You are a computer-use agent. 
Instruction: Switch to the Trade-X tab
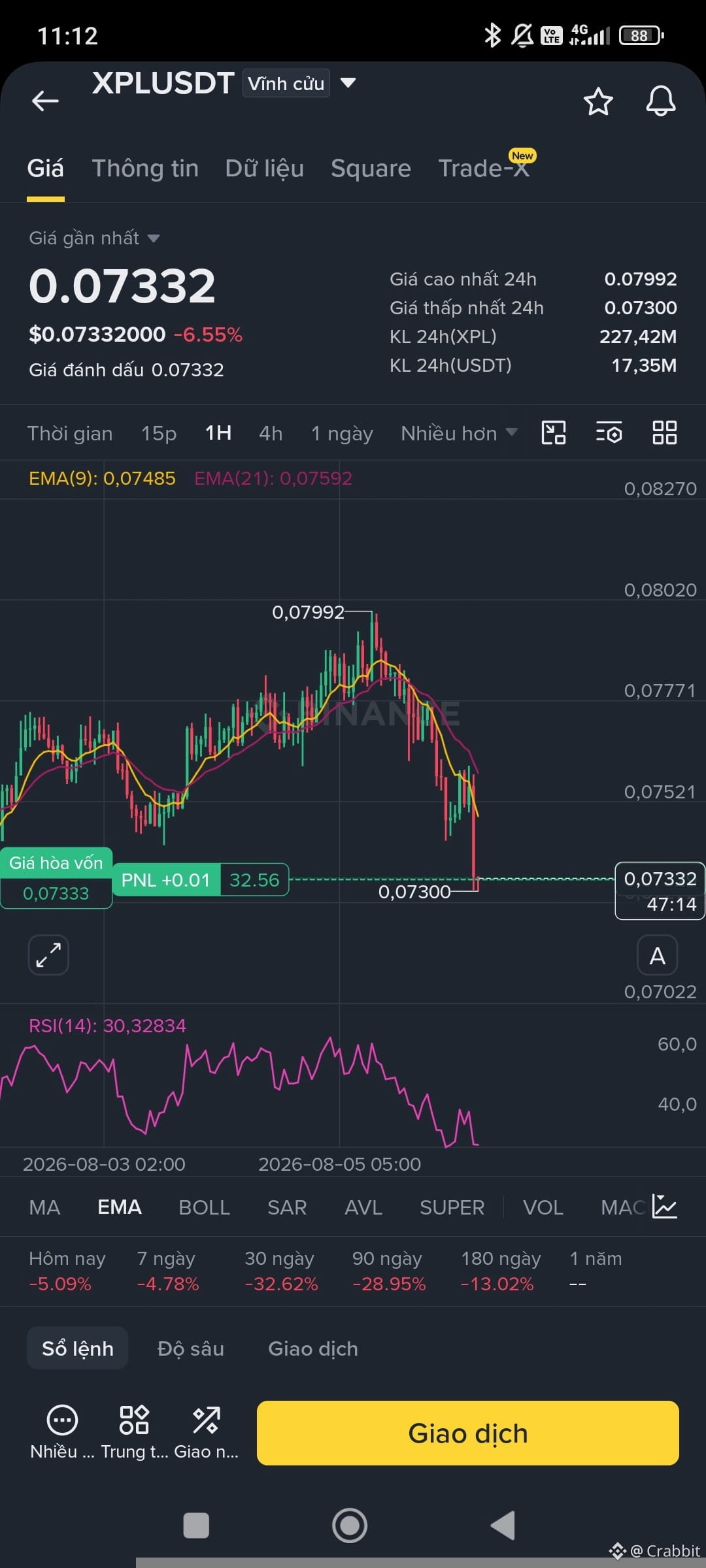coord(484,169)
